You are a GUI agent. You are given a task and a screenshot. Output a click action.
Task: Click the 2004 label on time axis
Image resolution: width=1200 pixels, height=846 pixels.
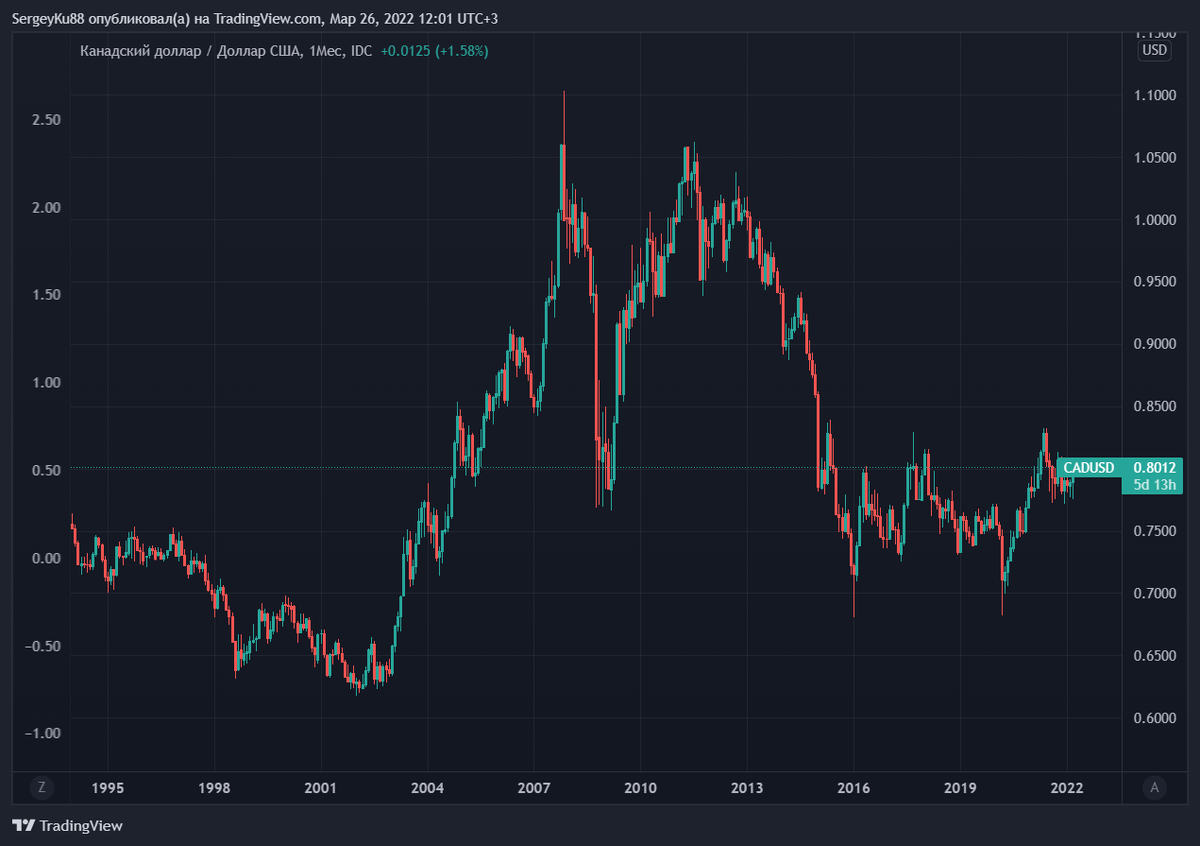(427, 787)
